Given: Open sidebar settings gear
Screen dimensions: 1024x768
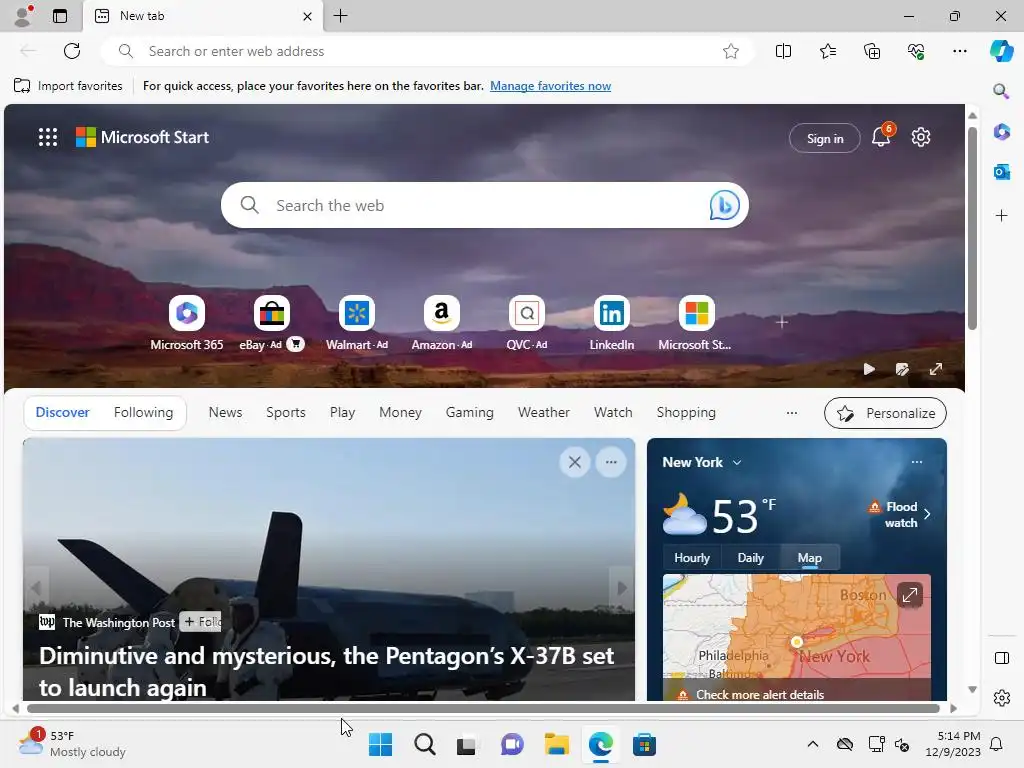Looking at the screenshot, I should coord(1001,698).
